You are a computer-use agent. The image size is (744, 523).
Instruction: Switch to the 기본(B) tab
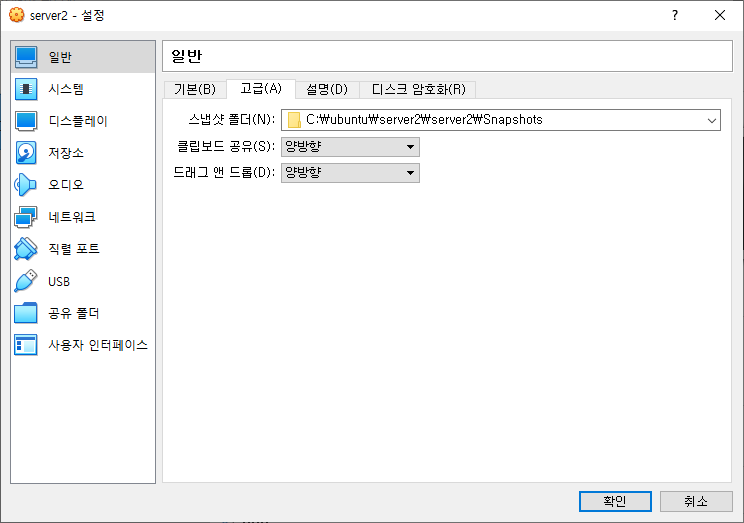pyautogui.click(x=195, y=89)
